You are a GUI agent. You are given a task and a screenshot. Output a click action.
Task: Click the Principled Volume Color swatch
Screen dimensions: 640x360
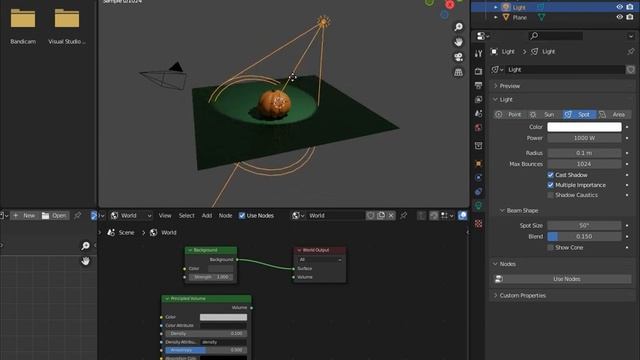(223, 317)
